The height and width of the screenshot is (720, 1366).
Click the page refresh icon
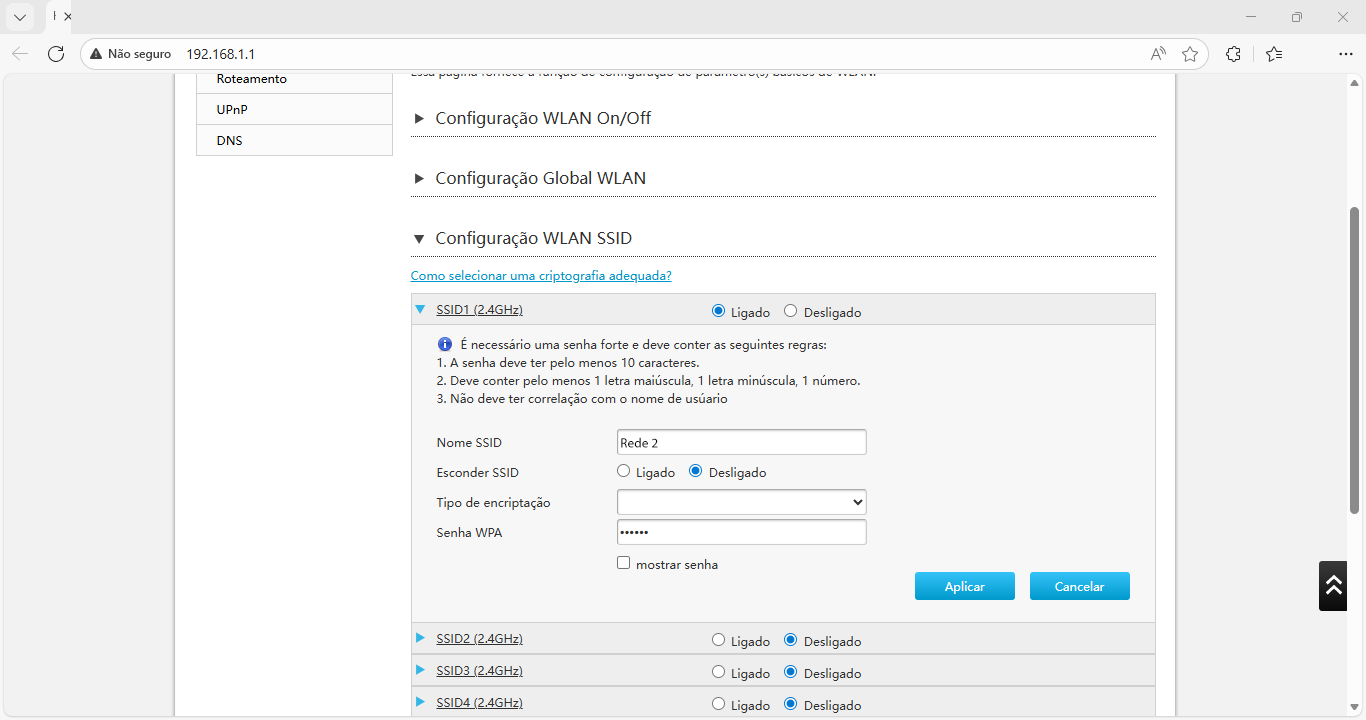(56, 54)
